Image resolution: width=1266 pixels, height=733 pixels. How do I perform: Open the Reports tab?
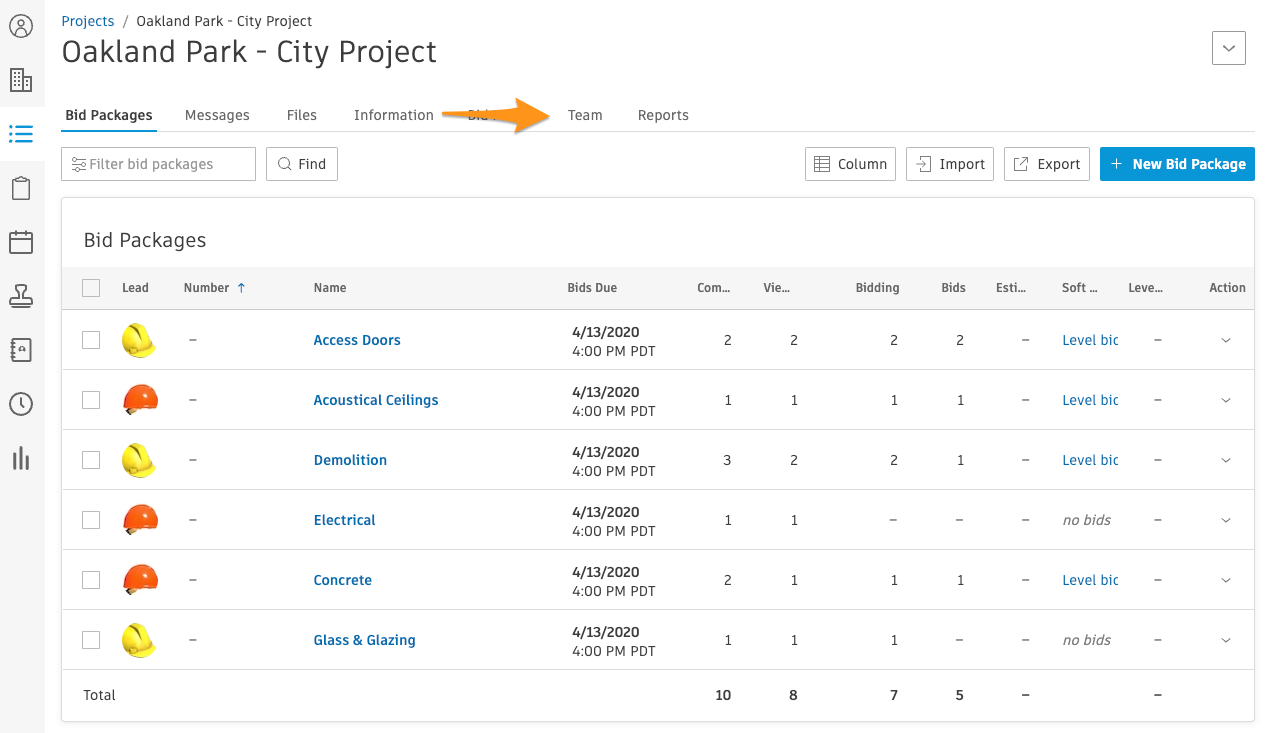pyautogui.click(x=663, y=115)
